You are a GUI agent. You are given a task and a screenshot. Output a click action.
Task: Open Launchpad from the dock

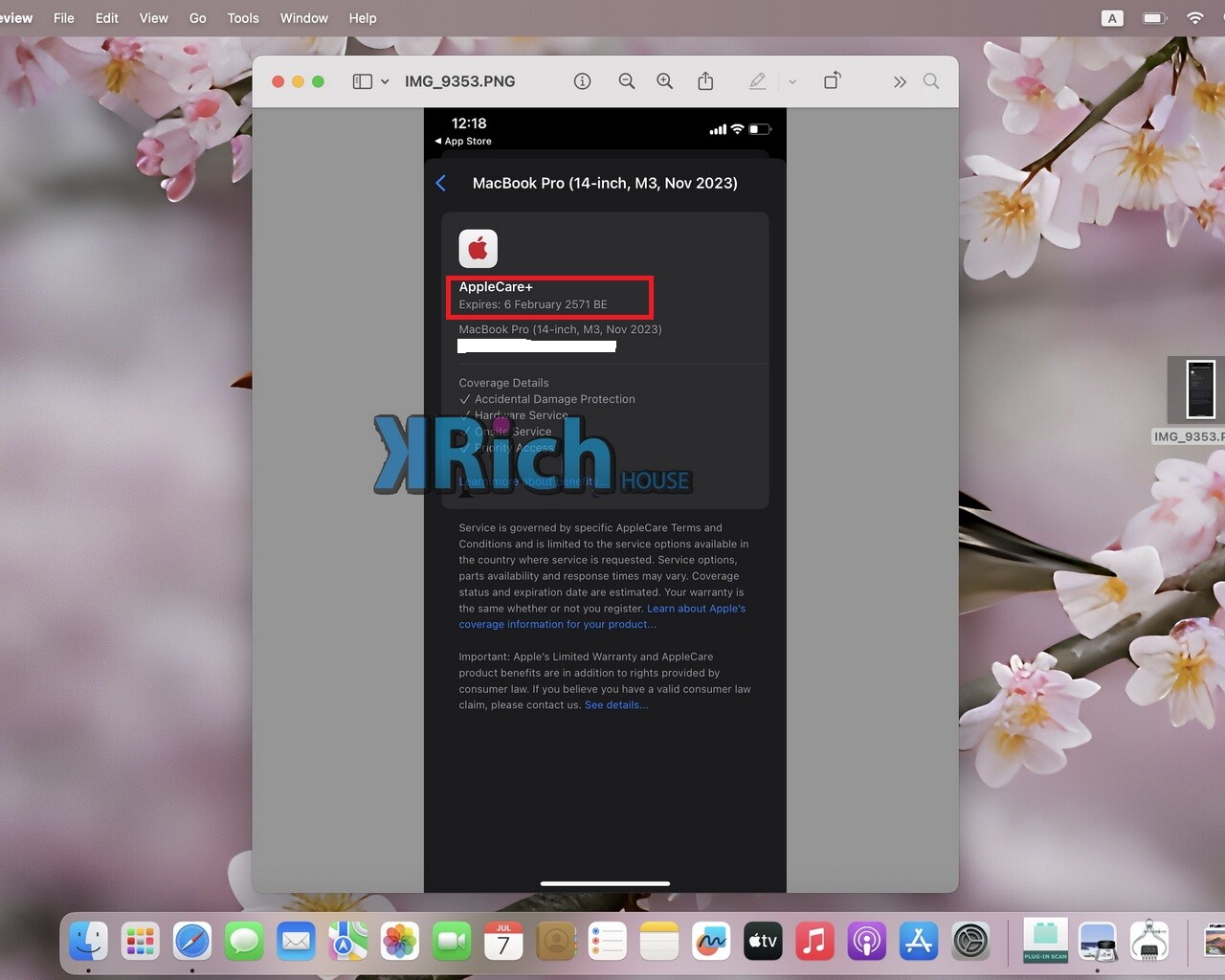[x=141, y=942]
